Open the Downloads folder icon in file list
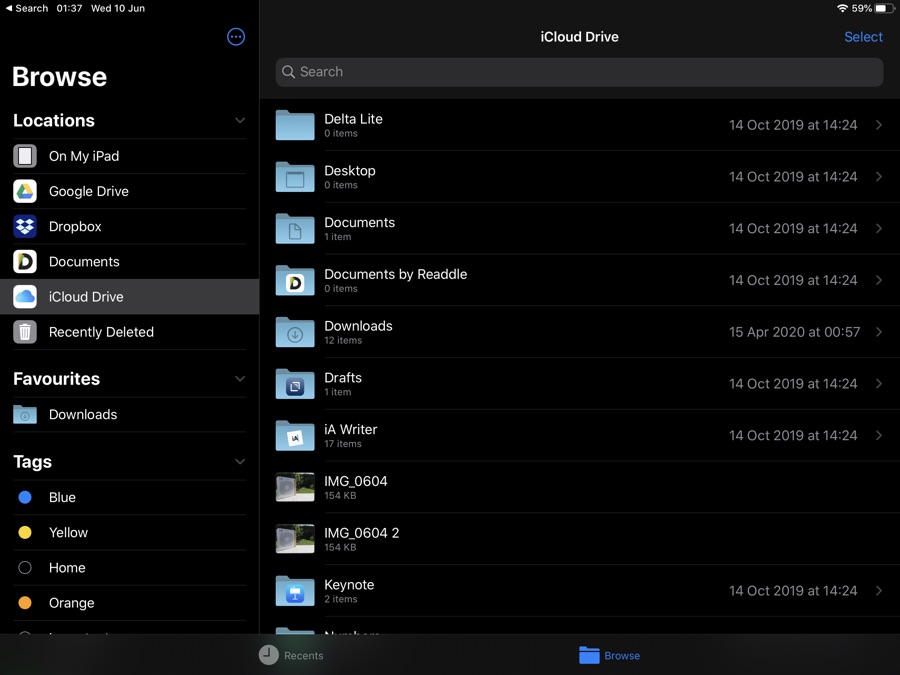900x675 pixels. [x=295, y=332]
